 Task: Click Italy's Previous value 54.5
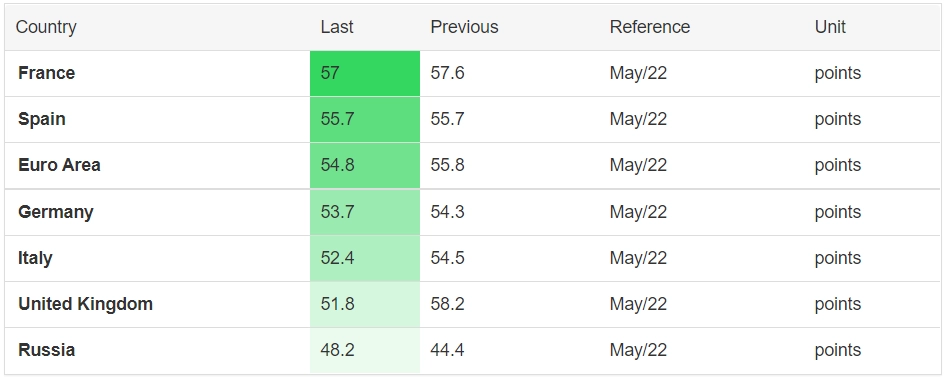pos(448,258)
